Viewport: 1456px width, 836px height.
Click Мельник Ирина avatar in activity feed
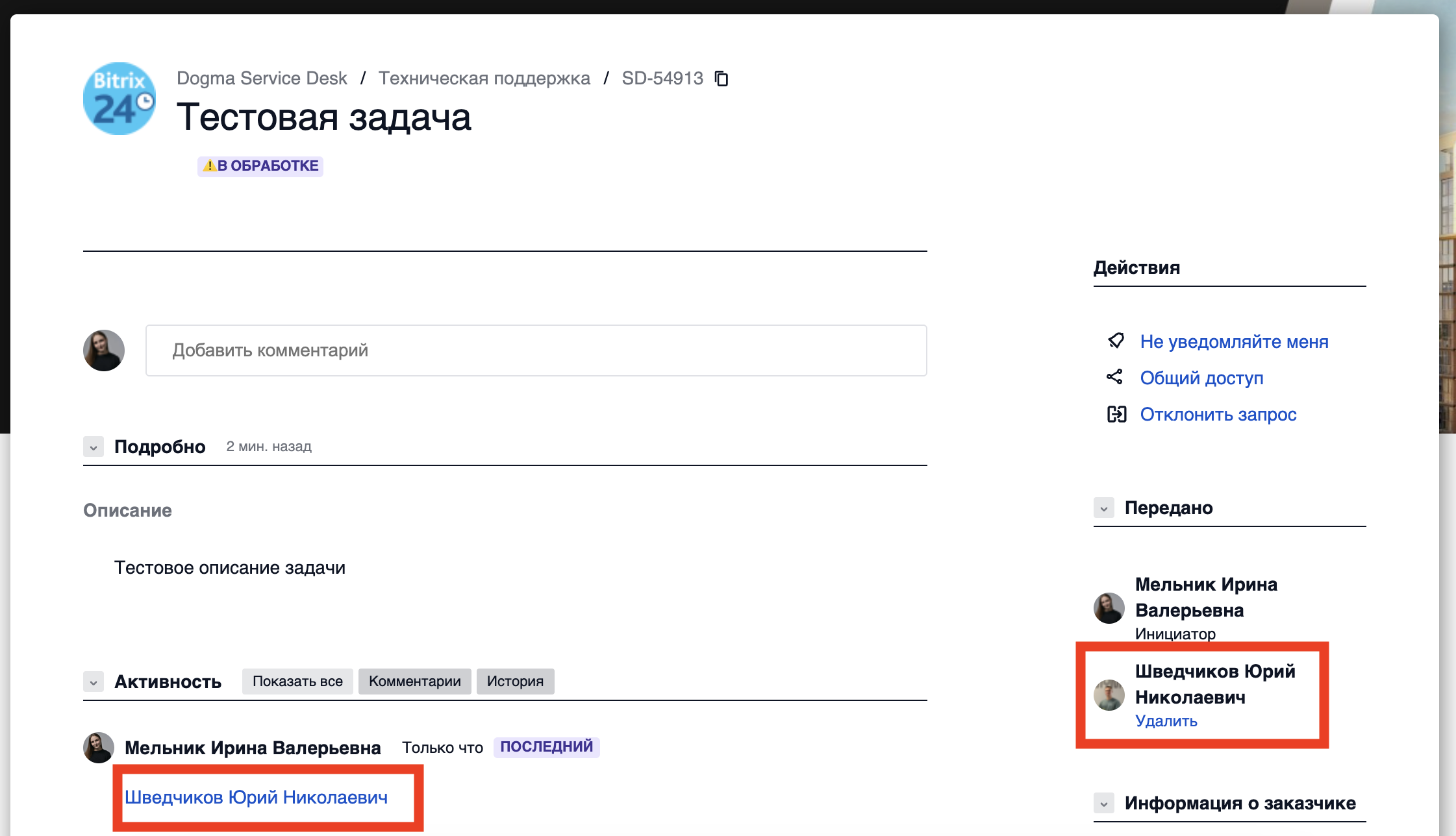pos(99,748)
